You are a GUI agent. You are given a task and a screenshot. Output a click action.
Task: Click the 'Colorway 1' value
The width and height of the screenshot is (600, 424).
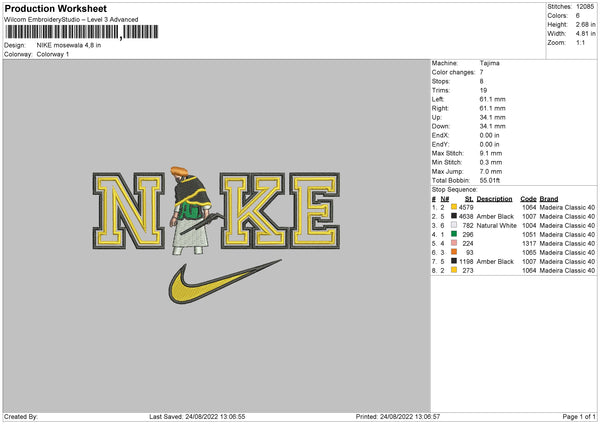click(53, 54)
